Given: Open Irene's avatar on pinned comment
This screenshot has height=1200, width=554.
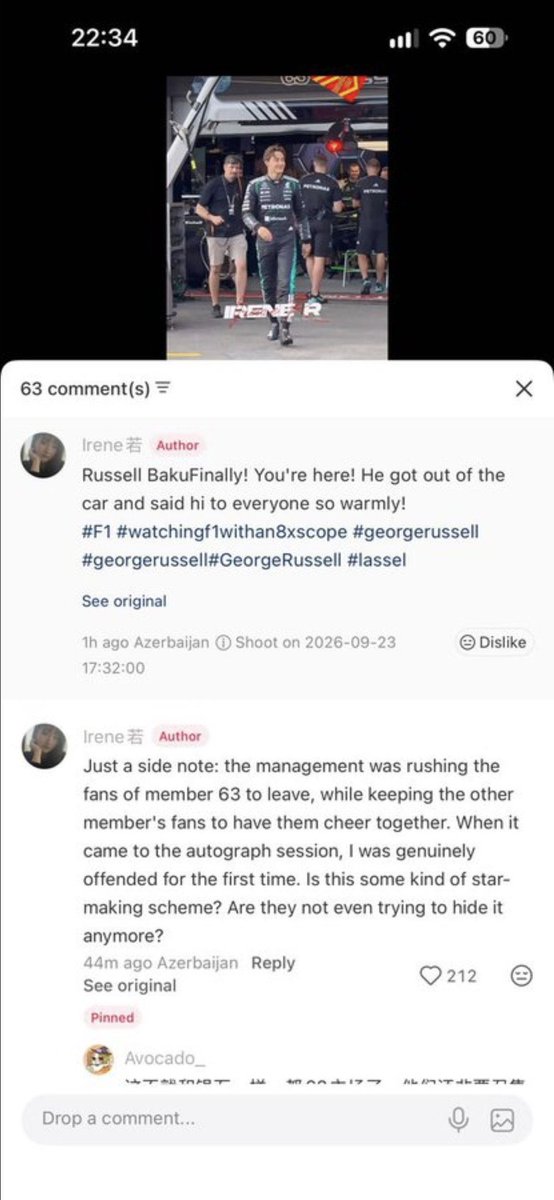Looking at the screenshot, I should (44, 747).
